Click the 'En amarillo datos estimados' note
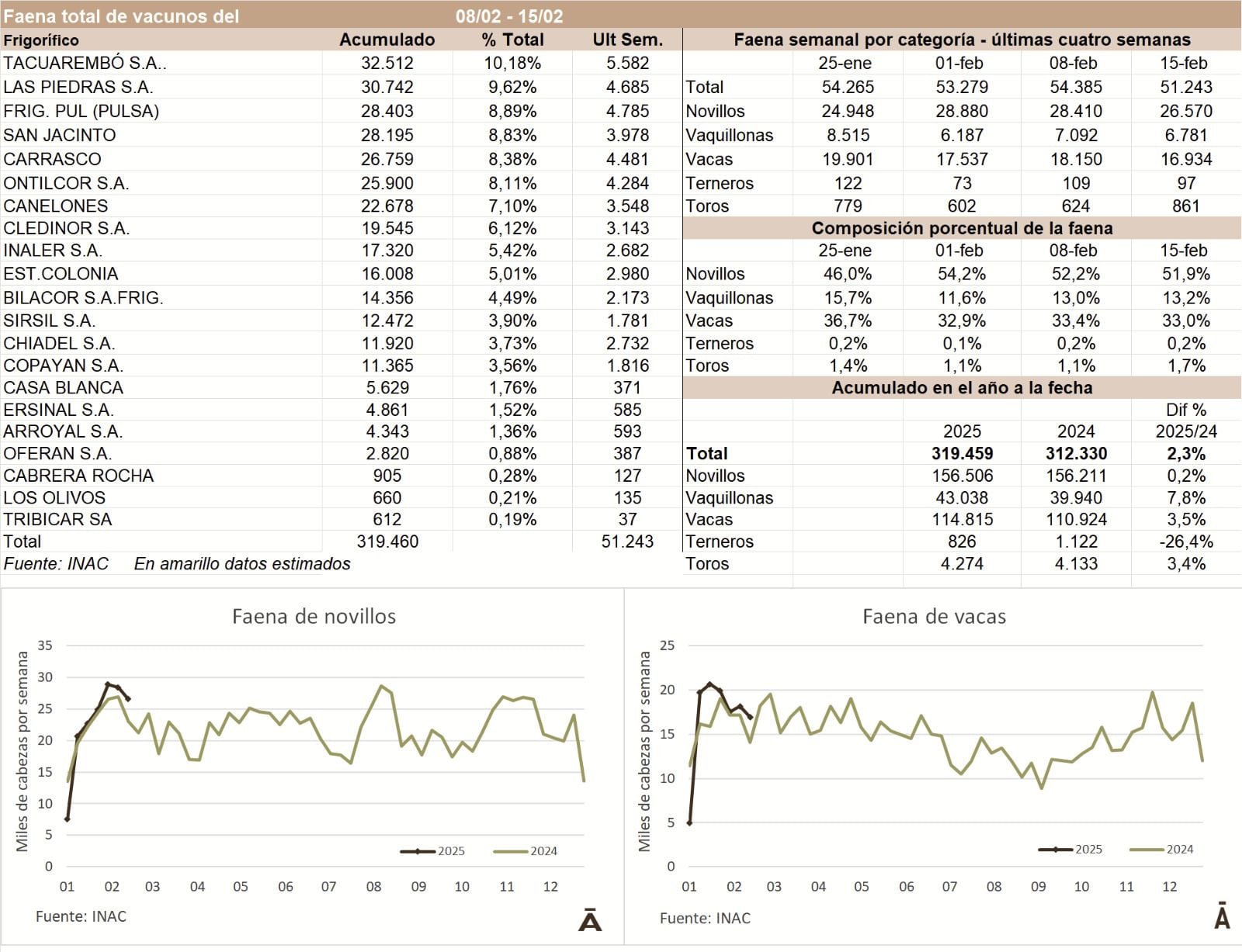This screenshot has width=1242, height=952. pyautogui.click(x=242, y=564)
